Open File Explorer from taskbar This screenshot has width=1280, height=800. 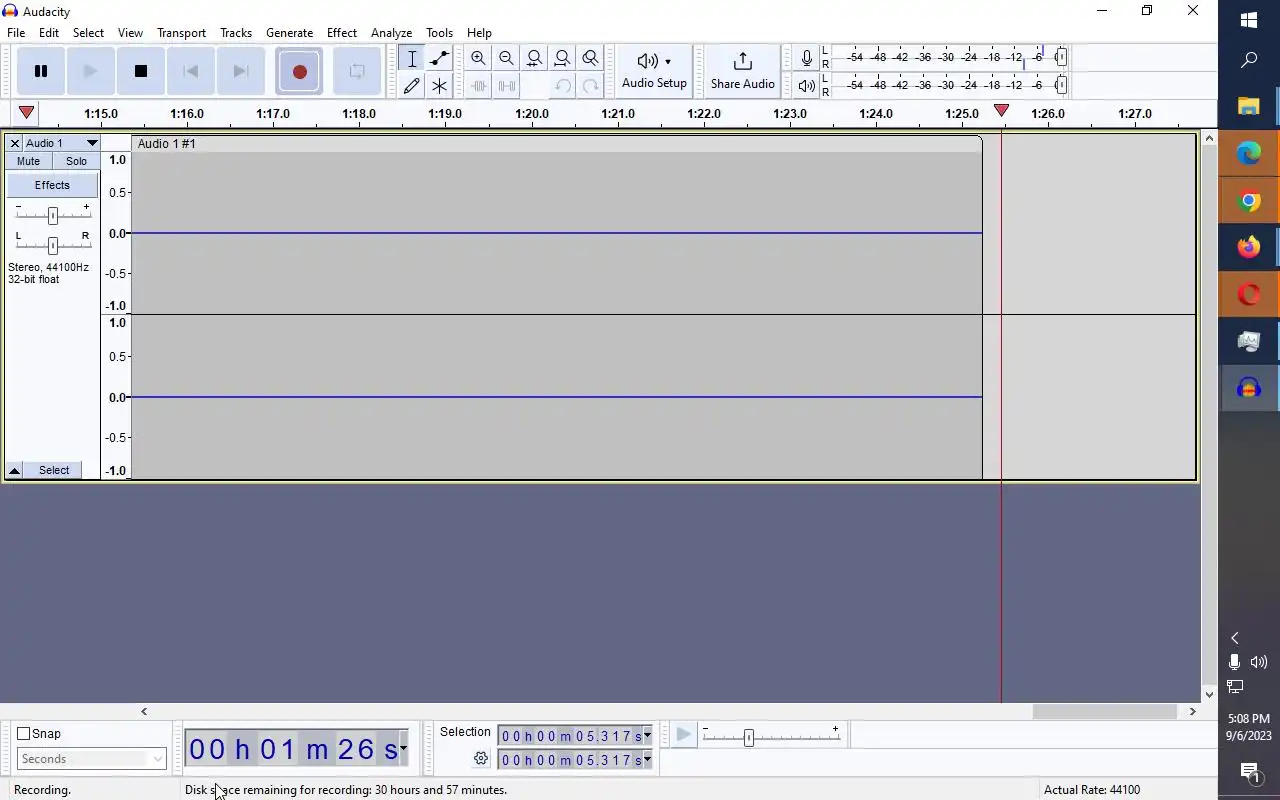pos(1248,107)
